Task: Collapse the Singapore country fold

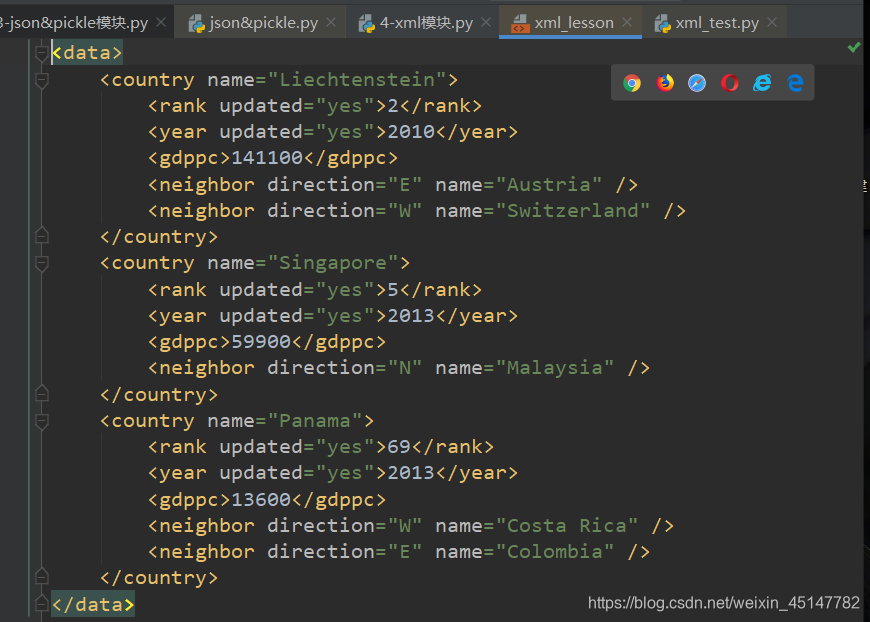Action: click(42, 263)
